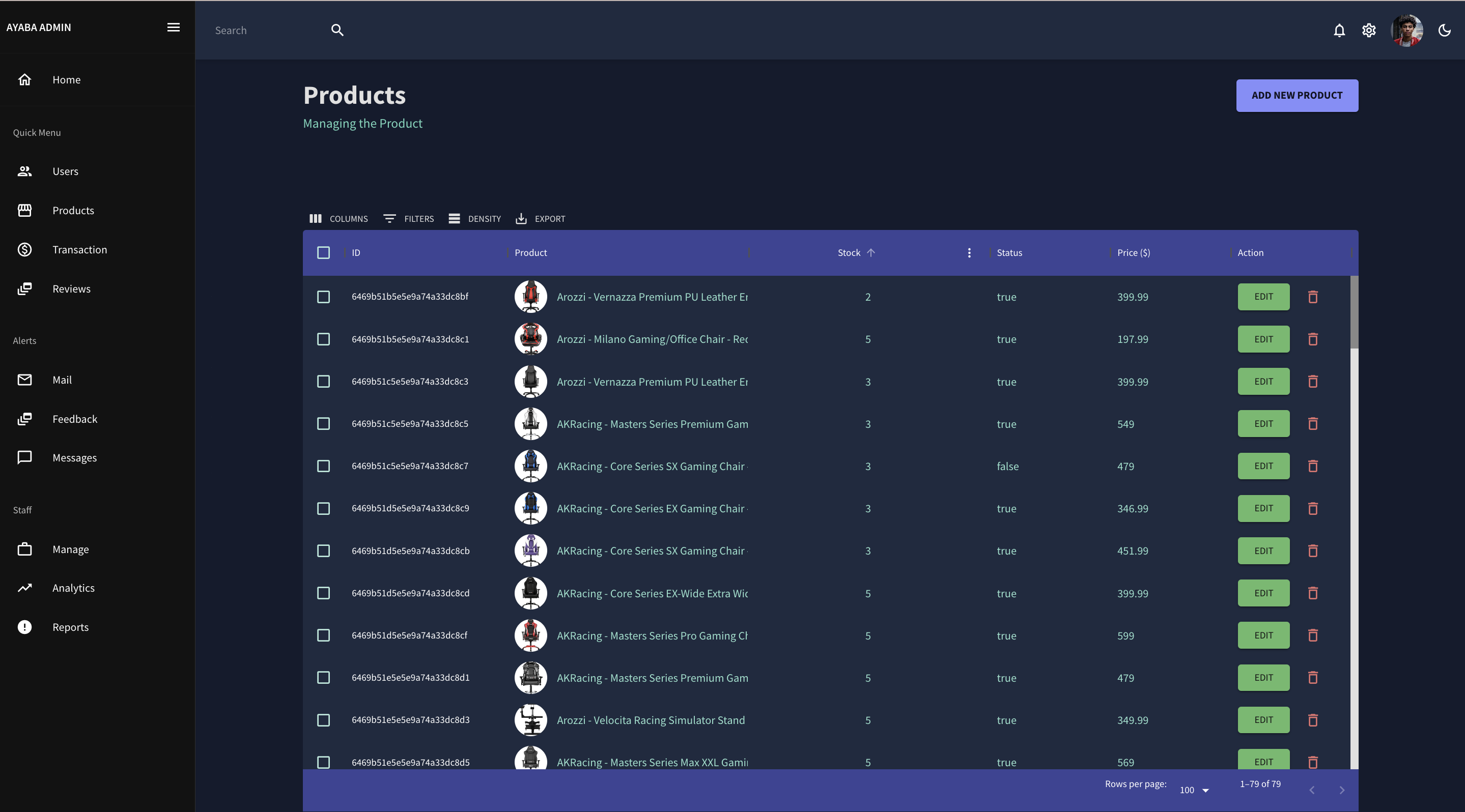
Task: Open the settings gear icon
Action: click(1369, 30)
